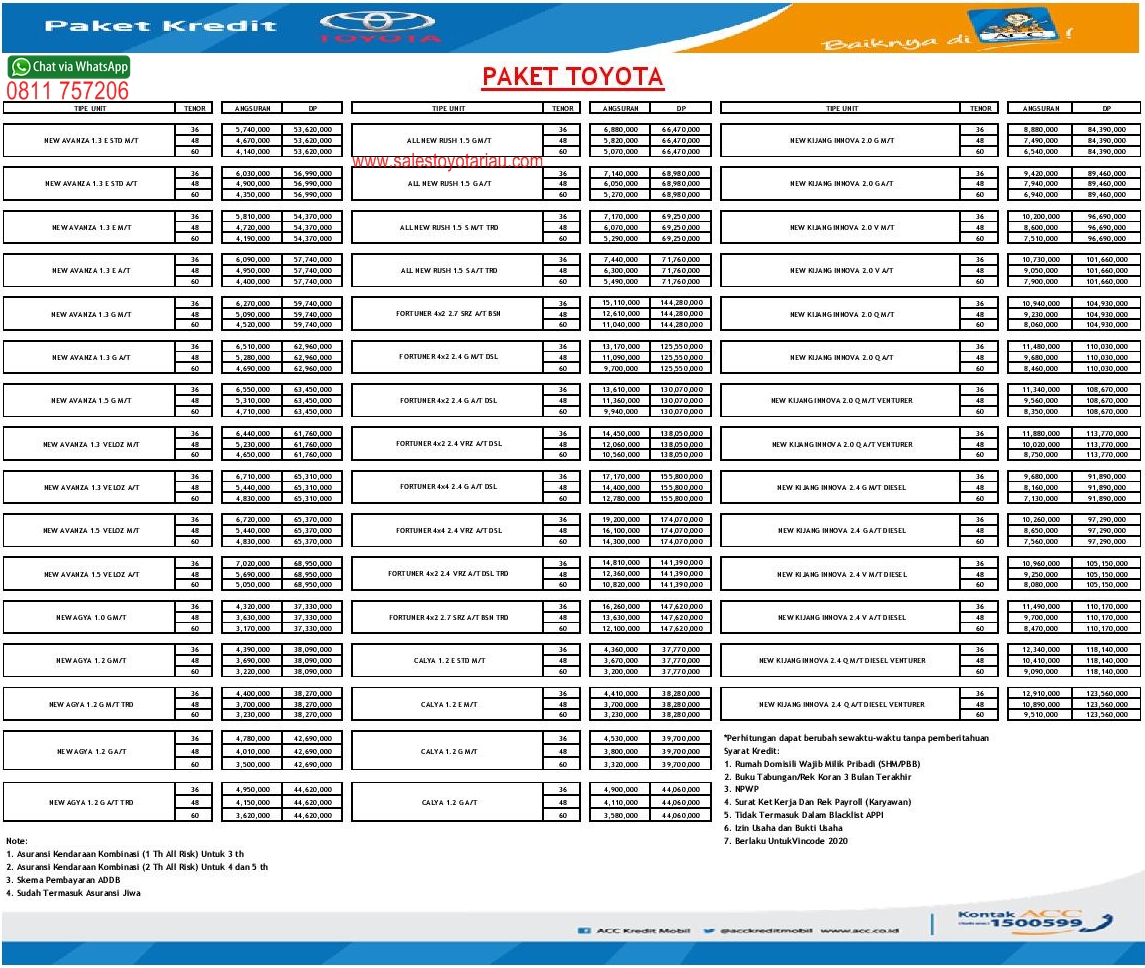Select NEW KIJANG INNOVA 2.4 G M/T DIESEL unit

tap(841, 487)
